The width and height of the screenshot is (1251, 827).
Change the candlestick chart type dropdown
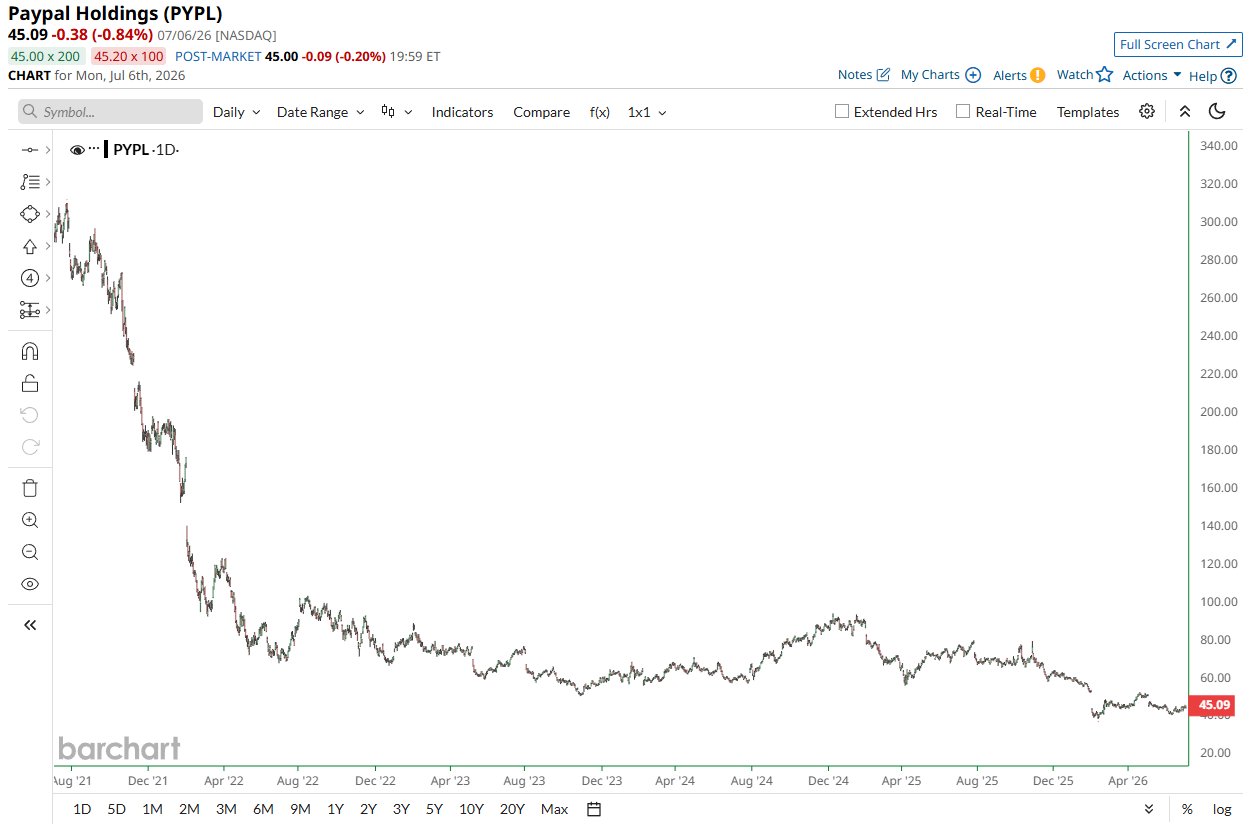click(x=396, y=112)
